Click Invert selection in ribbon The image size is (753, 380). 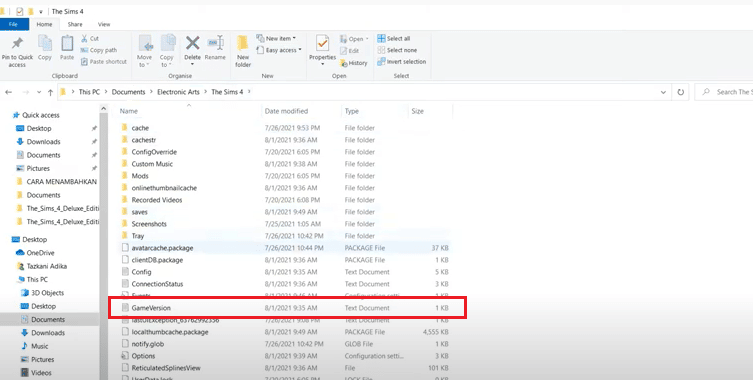401,61
